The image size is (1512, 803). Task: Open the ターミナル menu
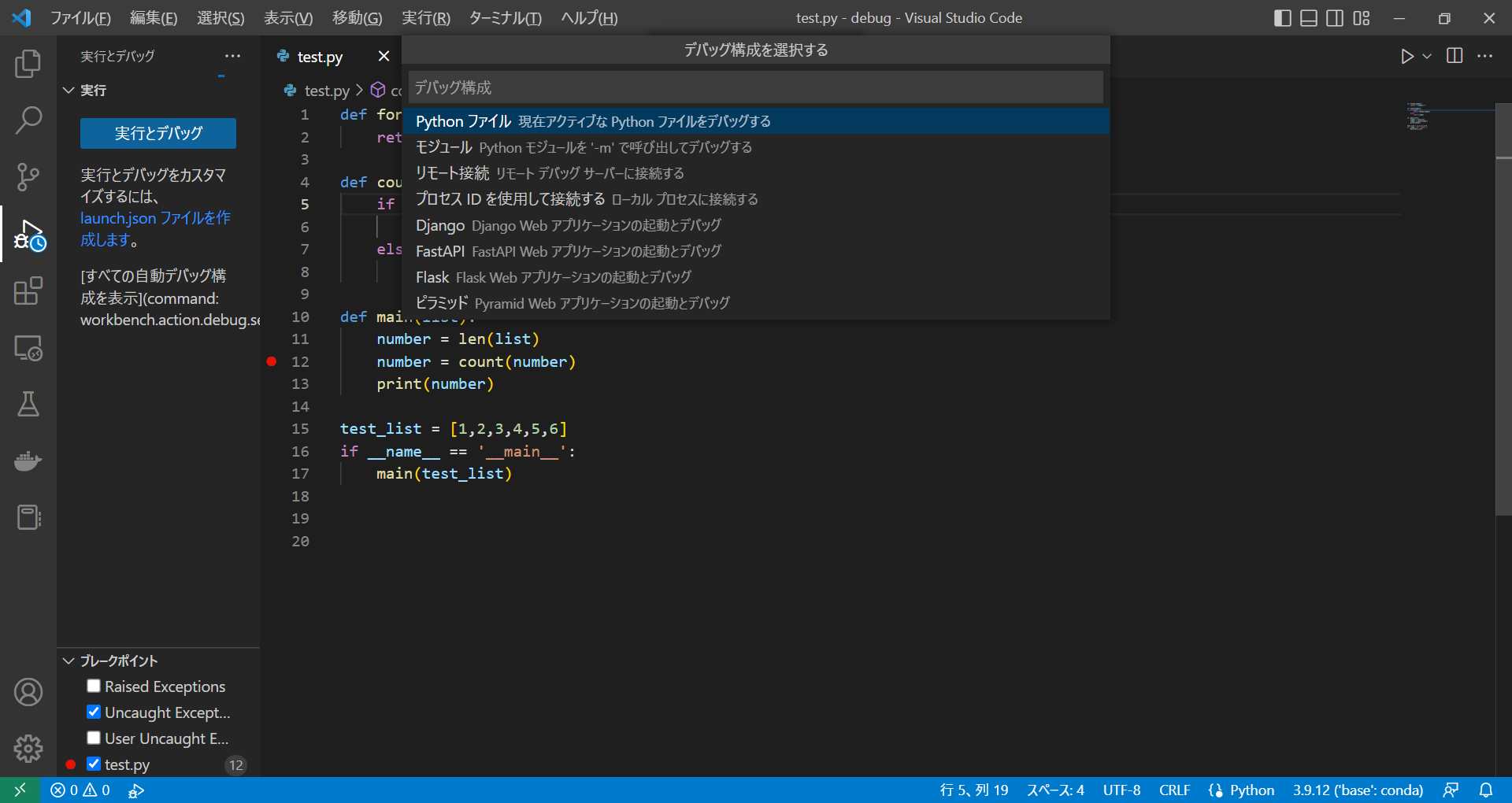pyautogui.click(x=505, y=17)
